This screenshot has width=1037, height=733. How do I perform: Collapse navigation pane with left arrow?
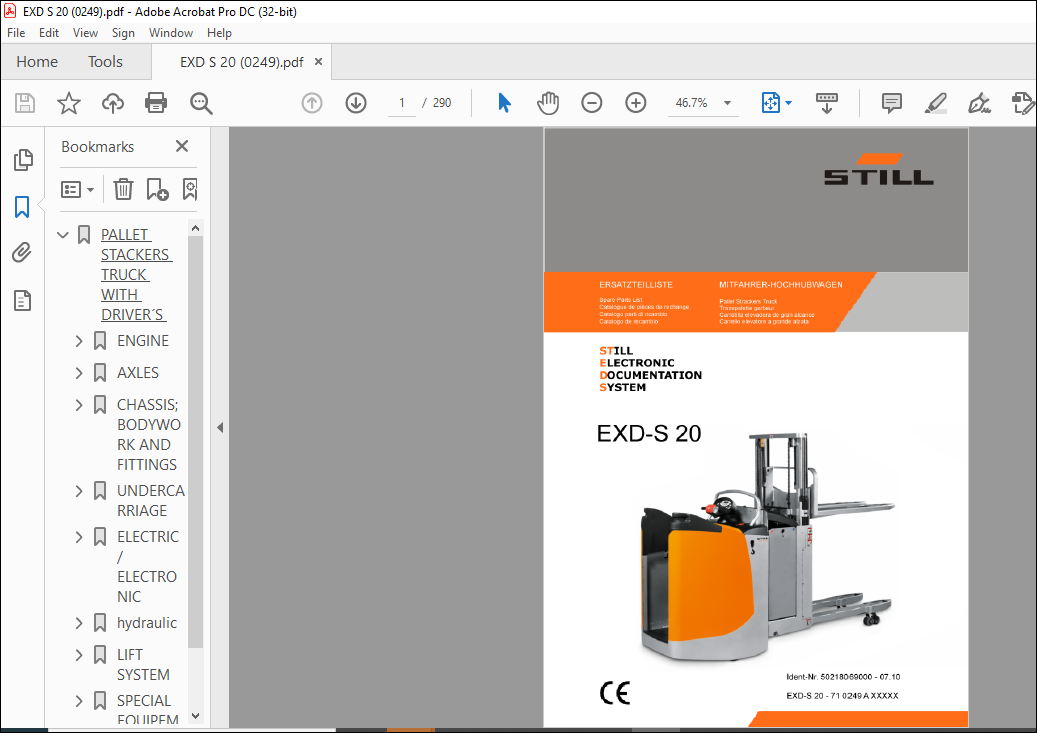coord(220,428)
